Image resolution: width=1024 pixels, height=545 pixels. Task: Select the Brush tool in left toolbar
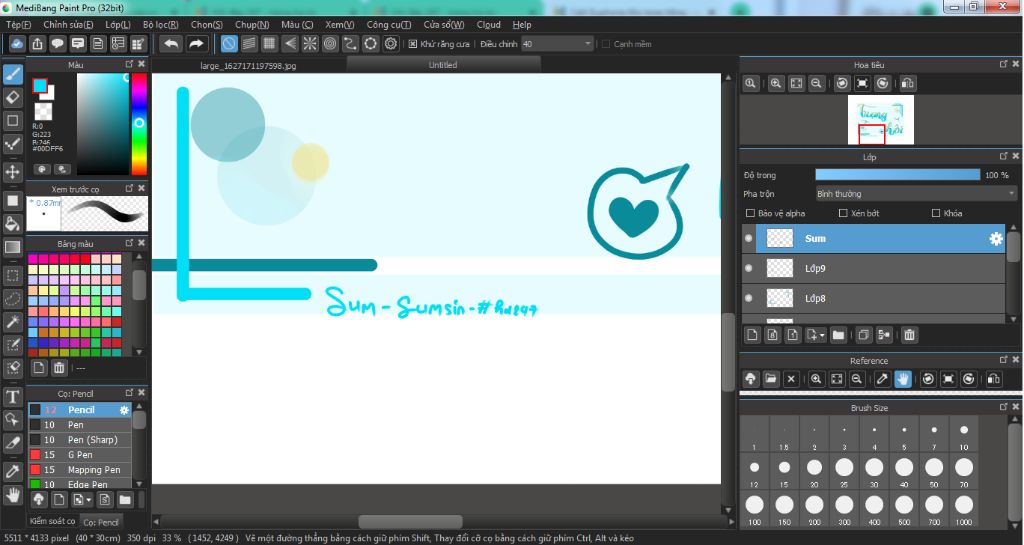pos(12,74)
